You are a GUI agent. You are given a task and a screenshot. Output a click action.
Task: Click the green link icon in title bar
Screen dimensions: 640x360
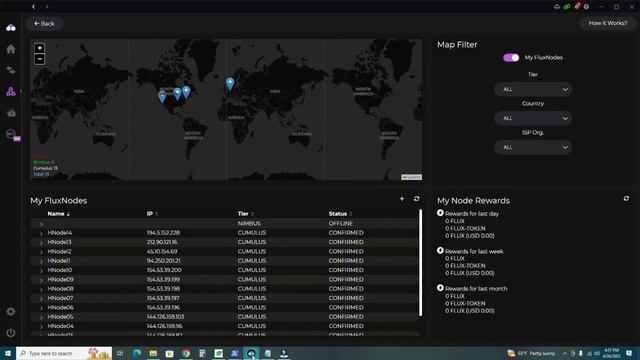[567, 7]
